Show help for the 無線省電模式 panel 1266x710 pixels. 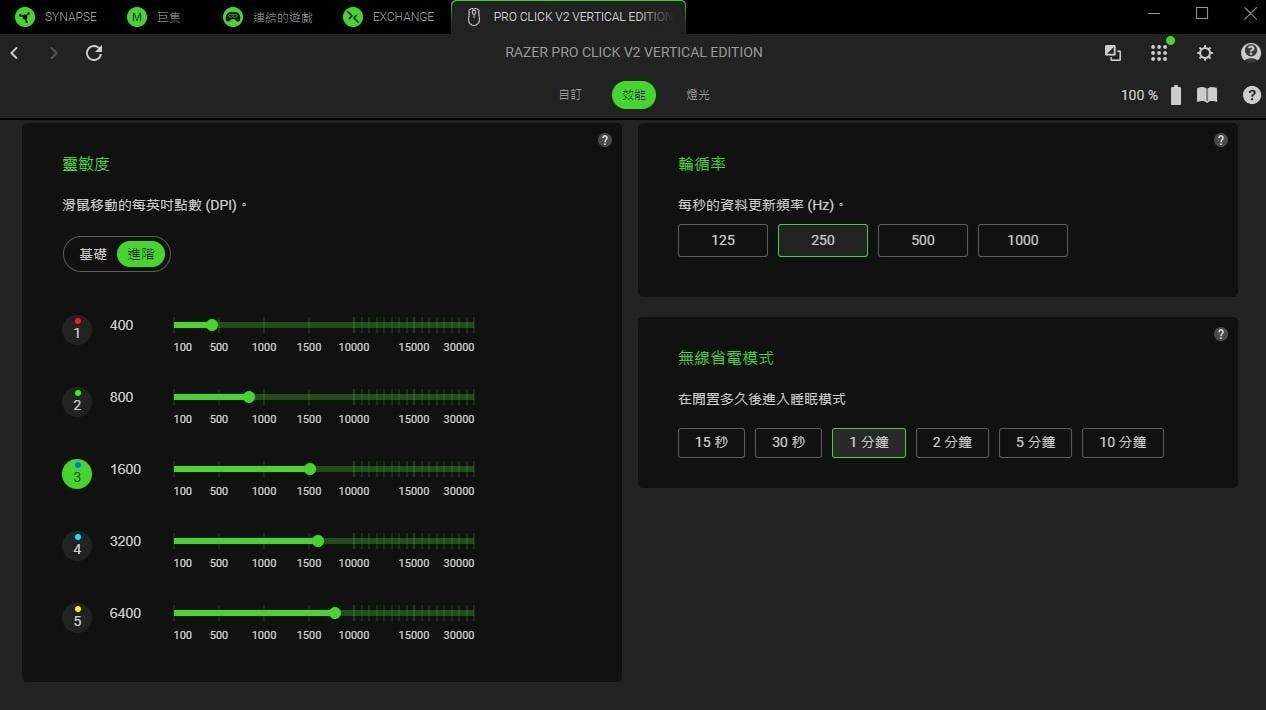[1221, 334]
